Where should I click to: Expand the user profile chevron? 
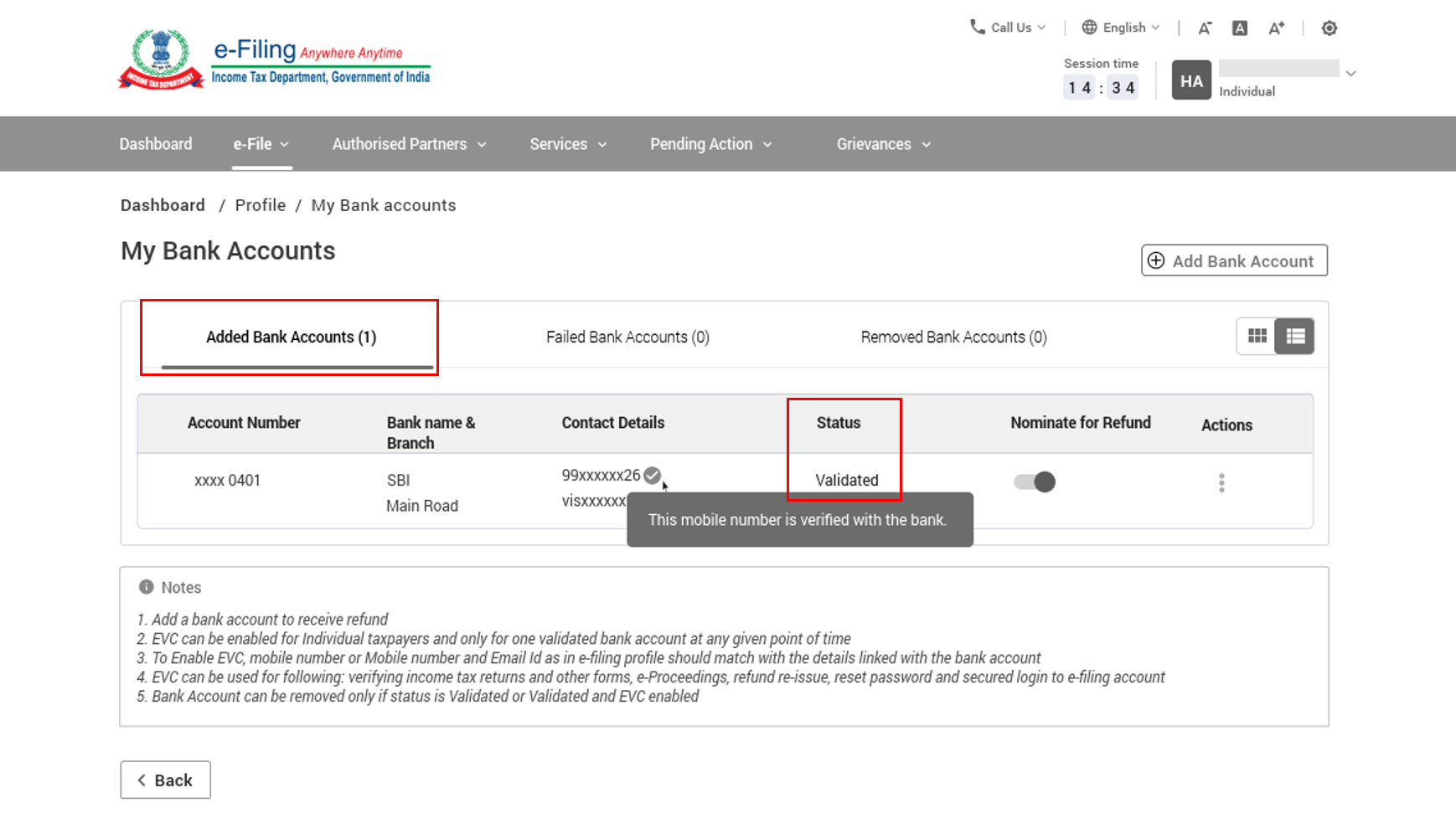[x=1350, y=74]
